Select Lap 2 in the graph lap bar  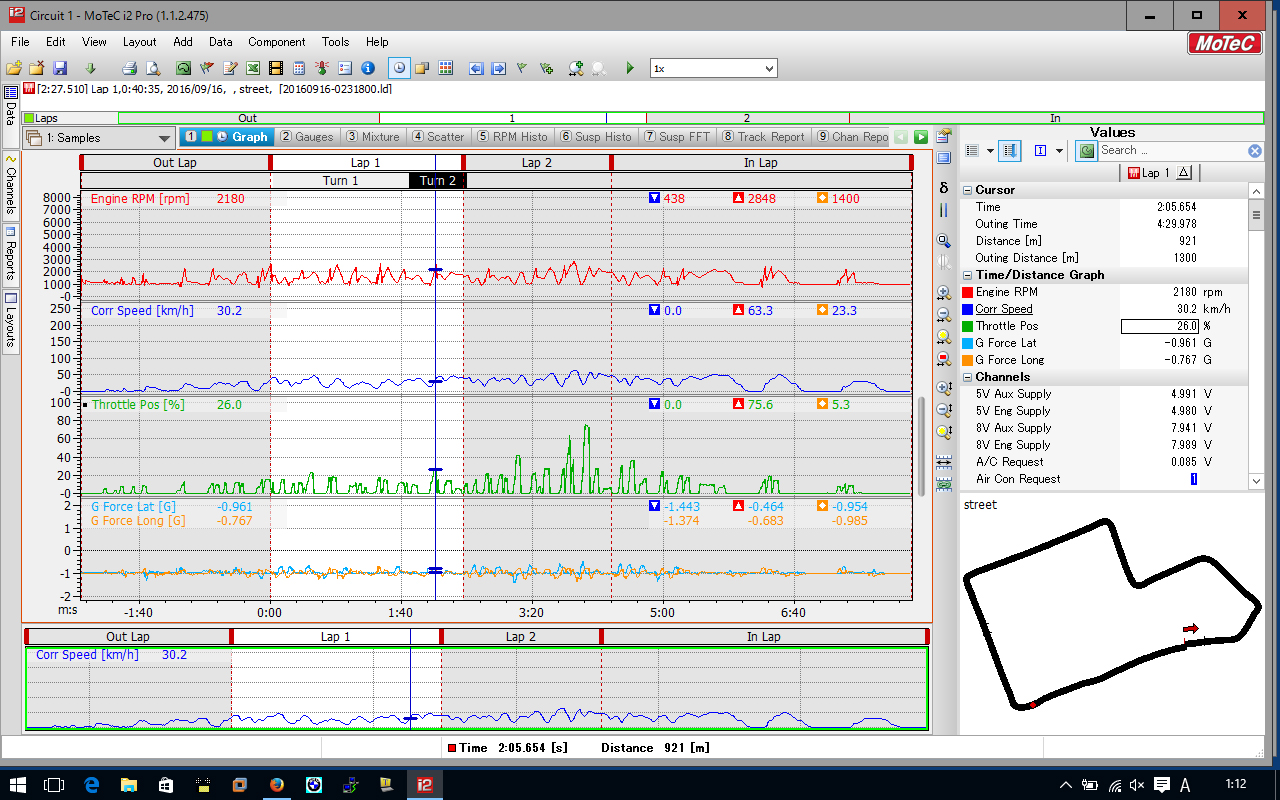(538, 162)
